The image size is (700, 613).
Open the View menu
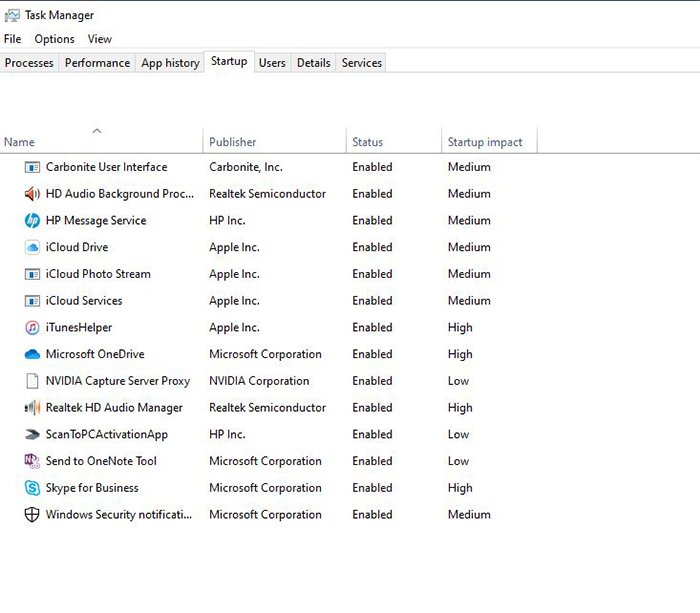(100, 39)
